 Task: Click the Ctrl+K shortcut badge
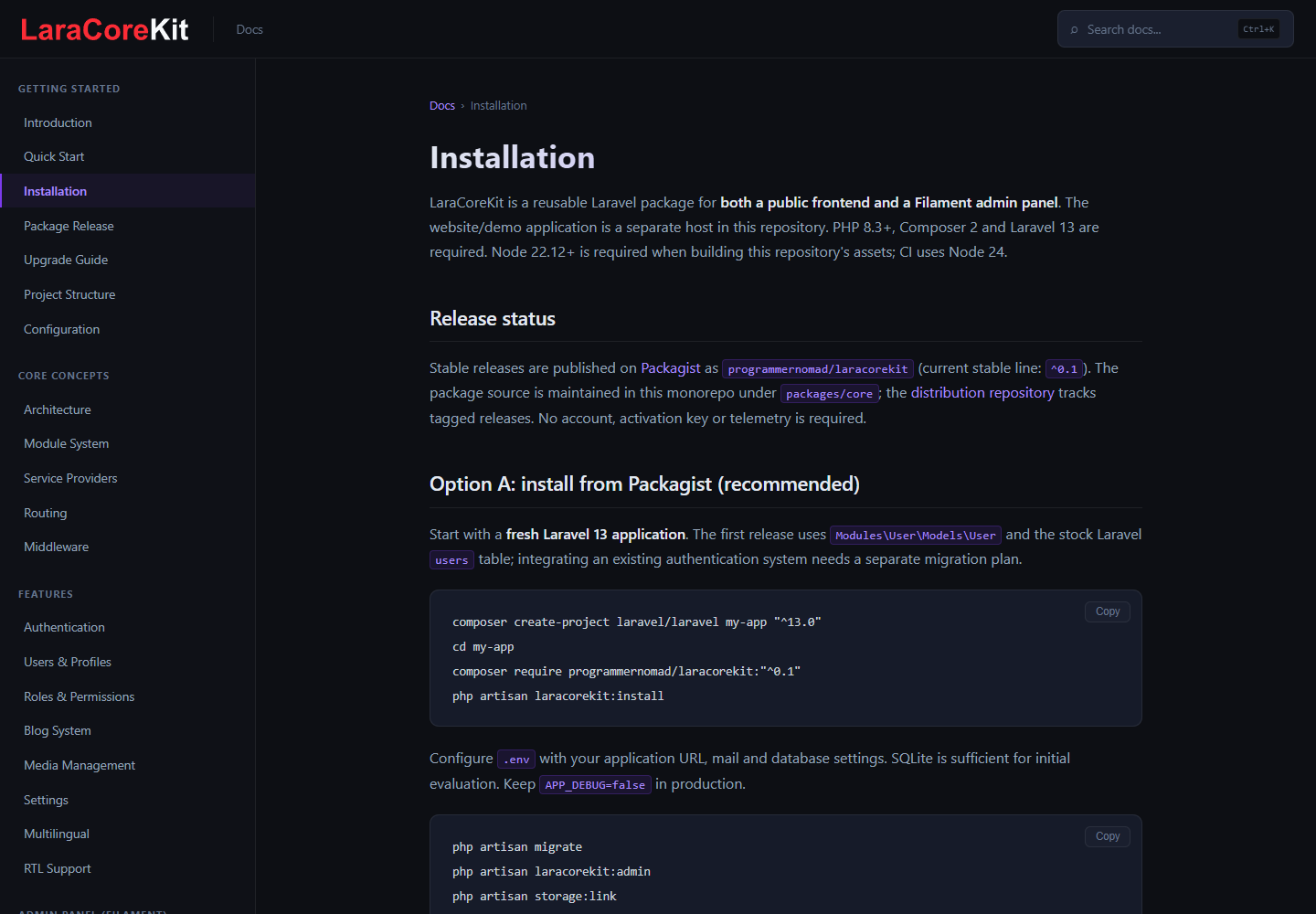tap(1258, 29)
